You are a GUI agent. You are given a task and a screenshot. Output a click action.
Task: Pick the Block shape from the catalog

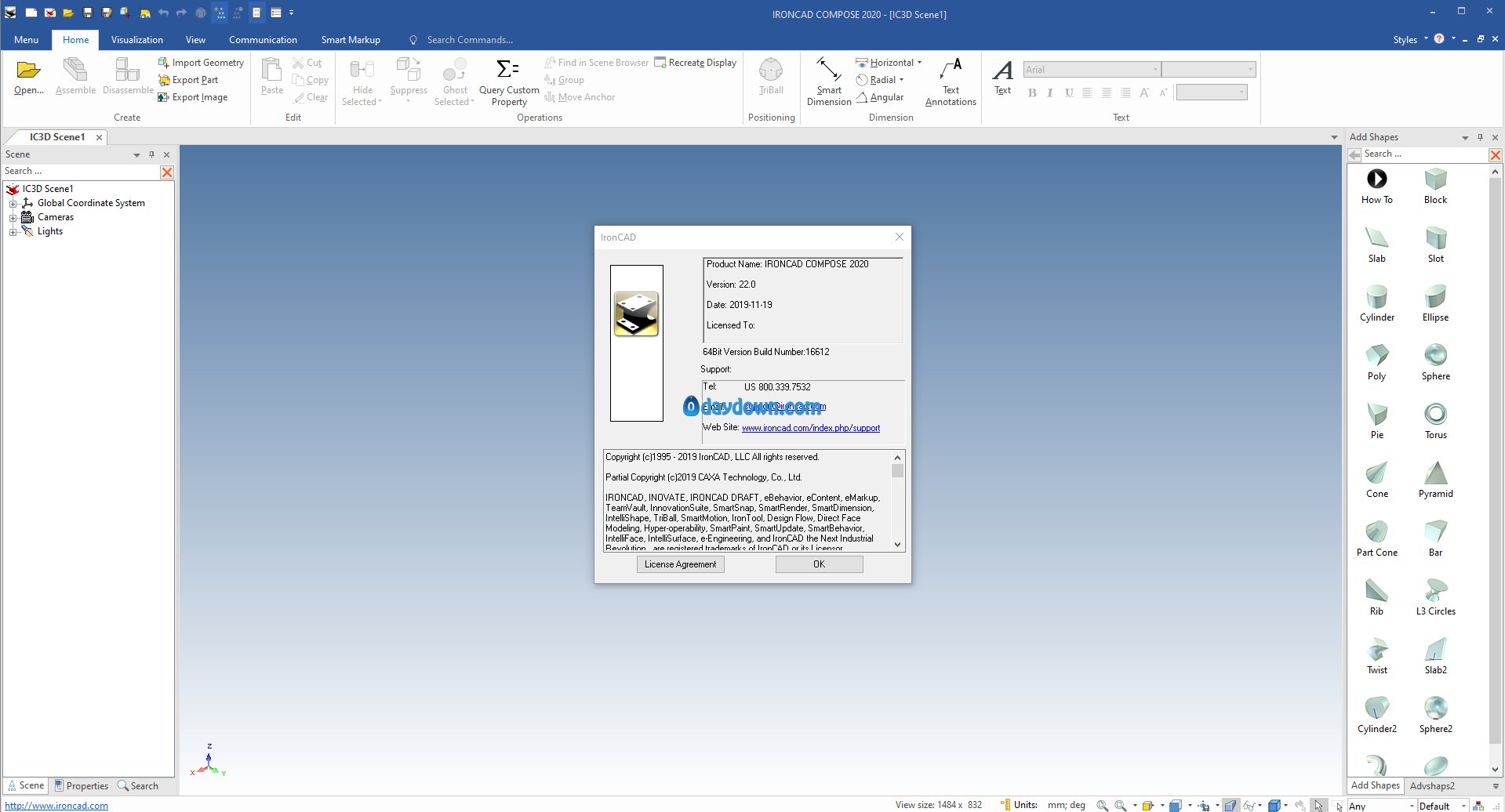click(x=1435, y=186)
